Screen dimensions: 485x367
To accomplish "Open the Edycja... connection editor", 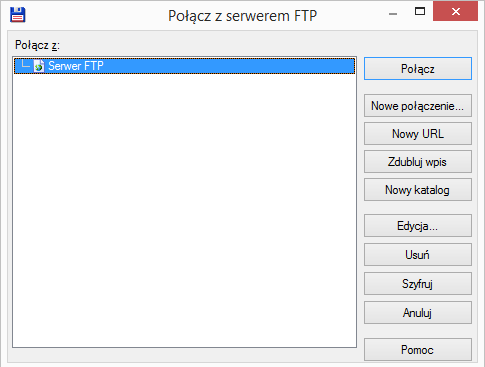I will pos(418,226).
